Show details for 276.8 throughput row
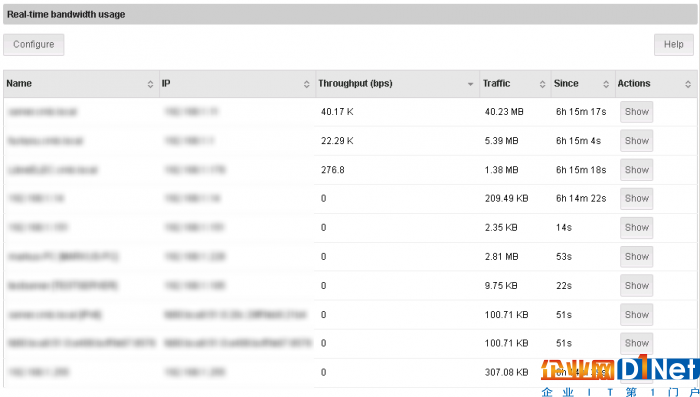Image resolution: width=700 pixels, height=397 pixels. [637, 170]
